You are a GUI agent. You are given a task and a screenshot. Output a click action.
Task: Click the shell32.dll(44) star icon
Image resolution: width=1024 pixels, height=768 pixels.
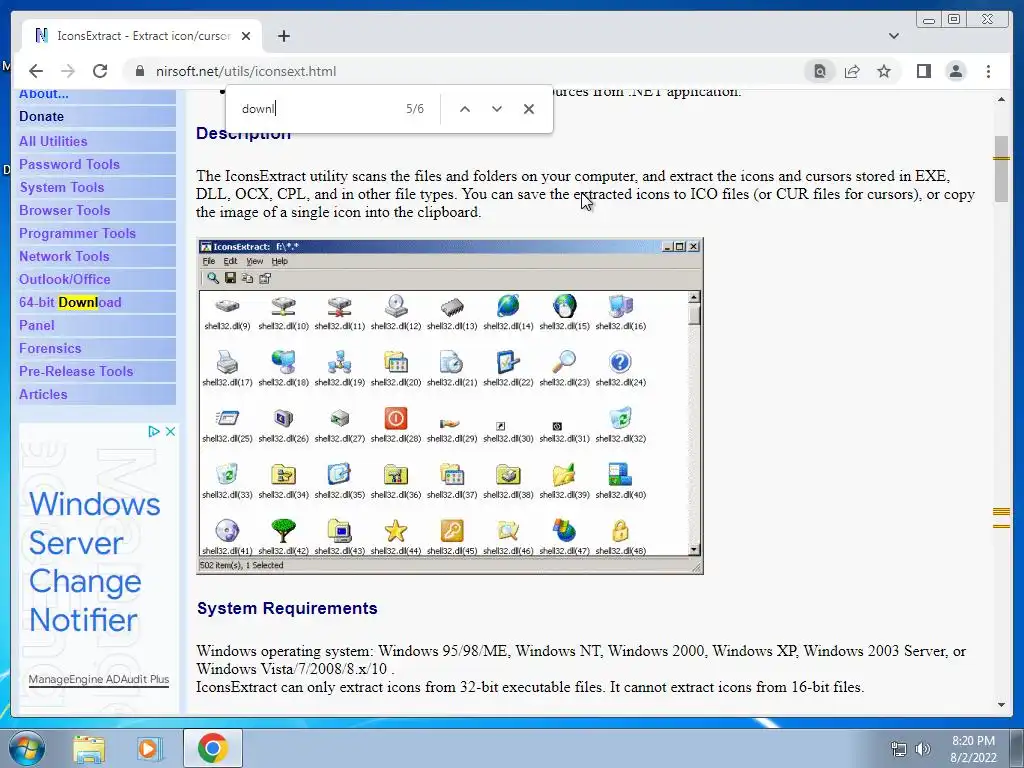coord(396,531)
